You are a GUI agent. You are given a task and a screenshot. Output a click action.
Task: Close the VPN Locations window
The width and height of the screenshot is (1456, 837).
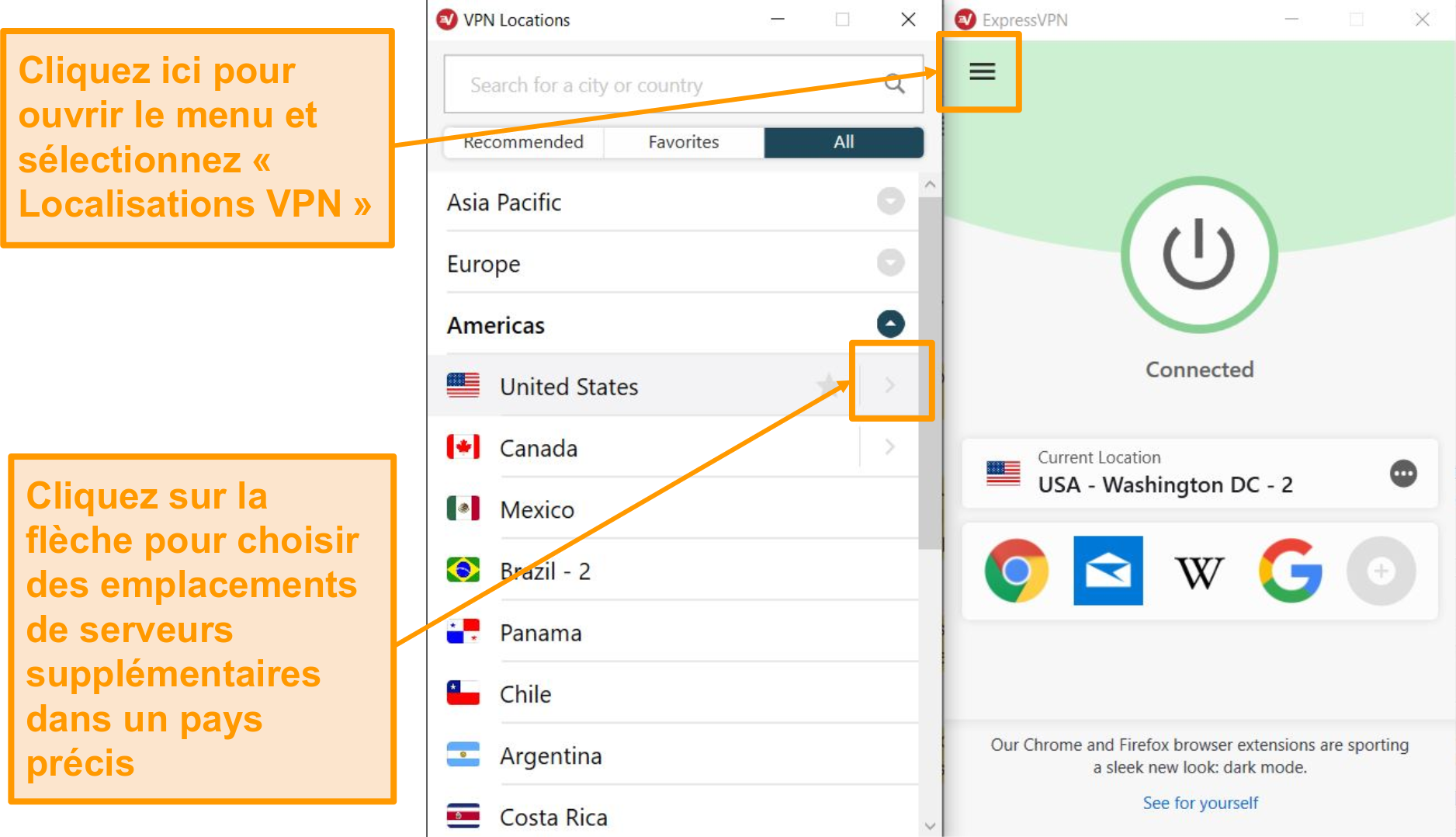908,19
